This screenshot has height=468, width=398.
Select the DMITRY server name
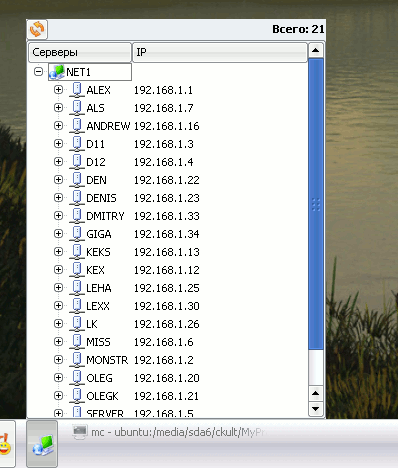(x=105, y=216)
